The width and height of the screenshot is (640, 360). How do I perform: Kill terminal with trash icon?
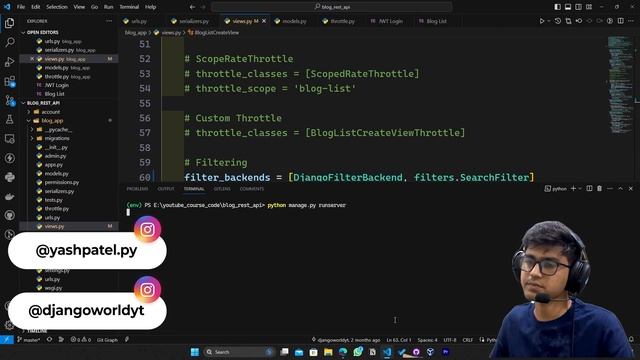[599, 189]
